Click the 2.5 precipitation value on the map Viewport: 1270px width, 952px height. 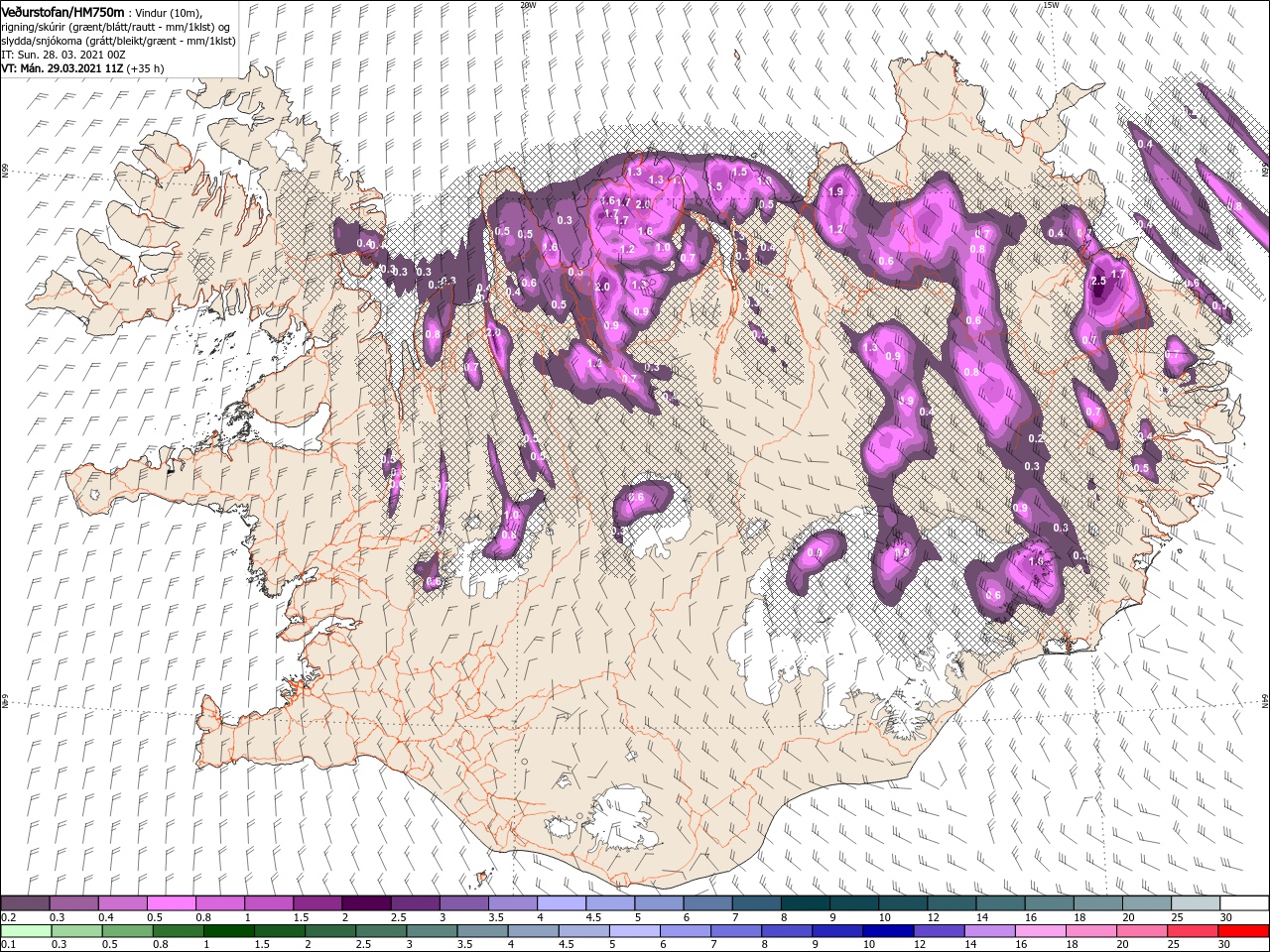coord(1097,282)
